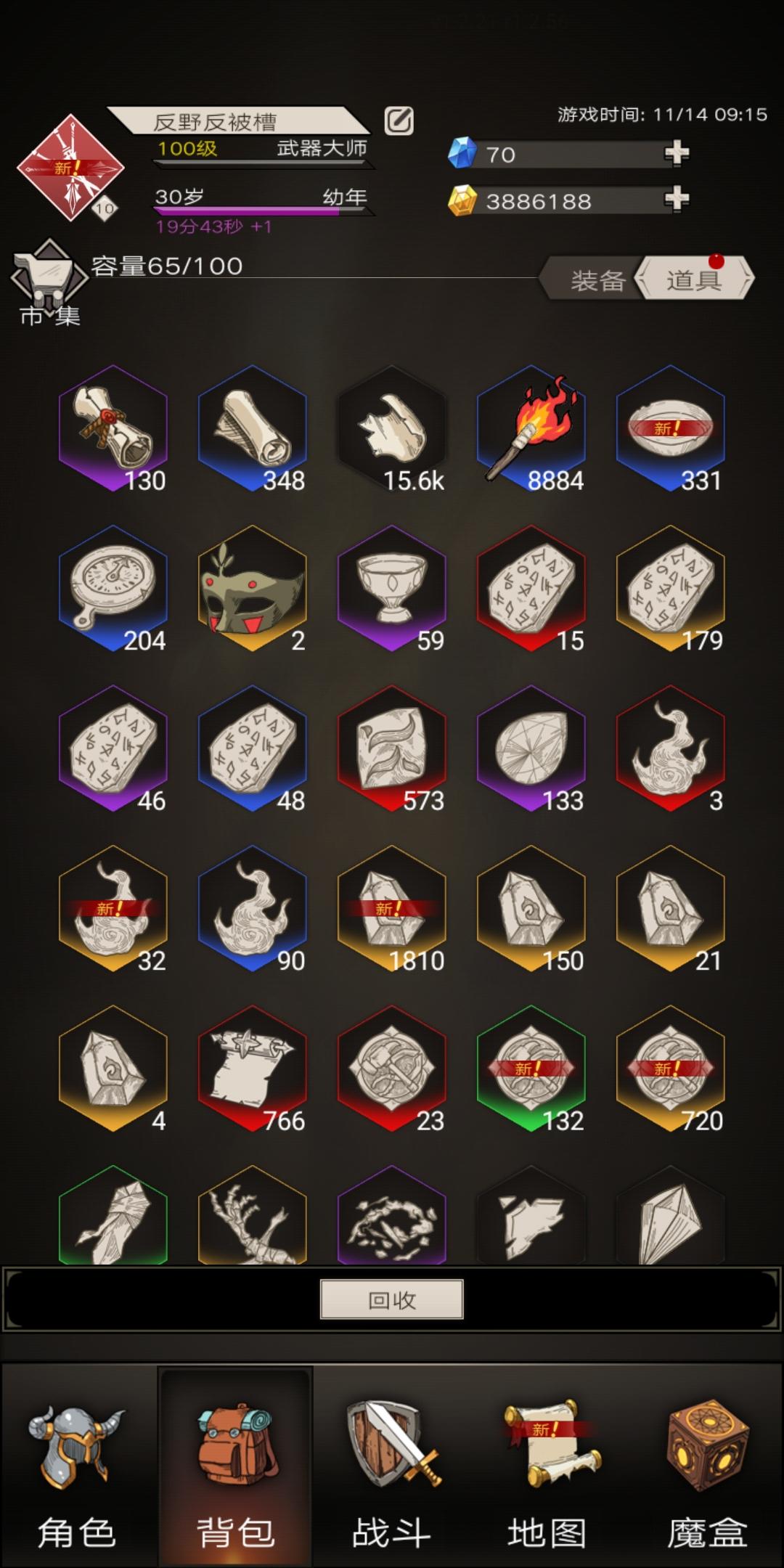
Task: Select the pocket watch item (204)
Action: tap(113, 589)
